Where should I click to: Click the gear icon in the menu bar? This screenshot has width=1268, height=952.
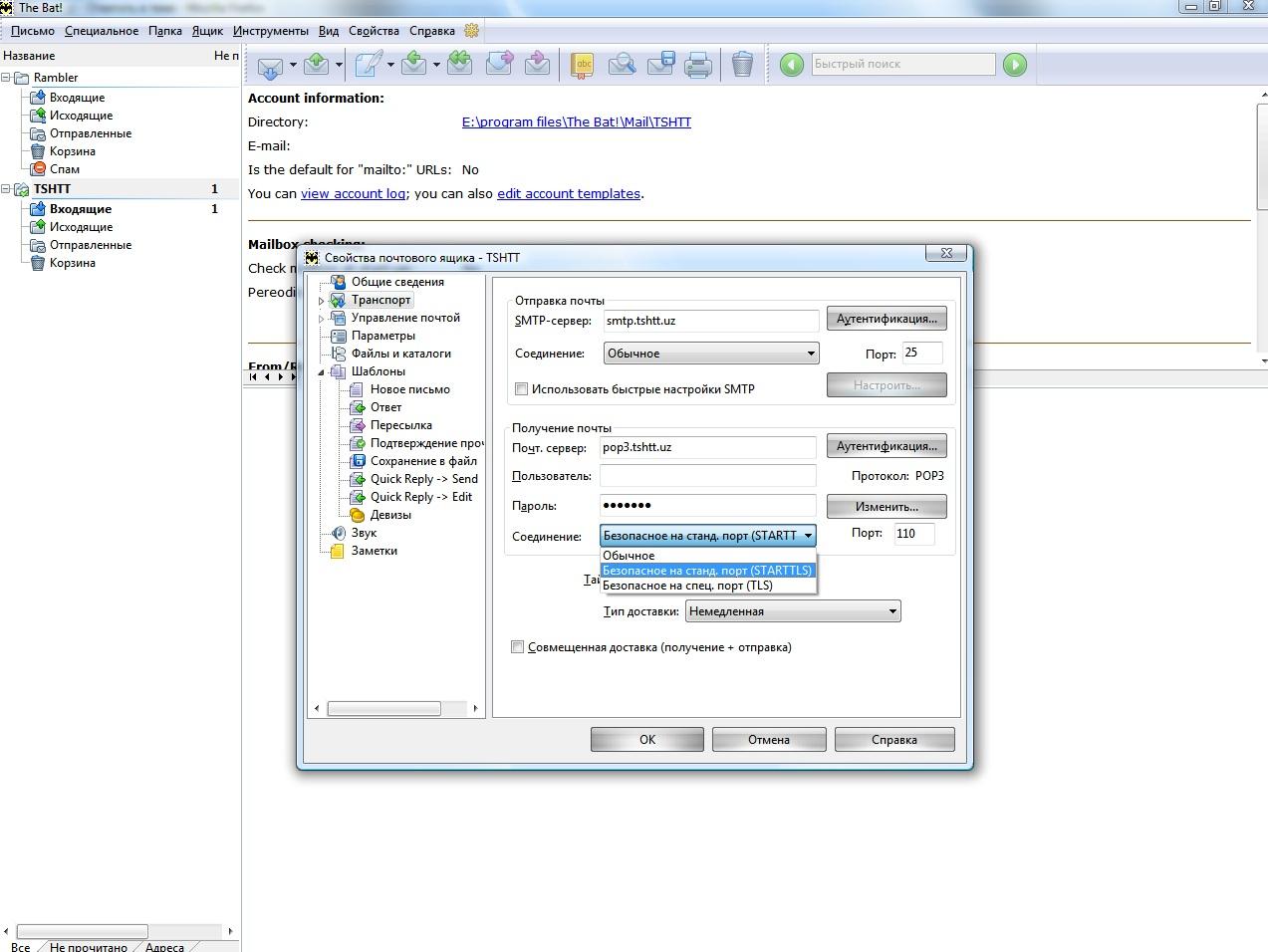472,31
